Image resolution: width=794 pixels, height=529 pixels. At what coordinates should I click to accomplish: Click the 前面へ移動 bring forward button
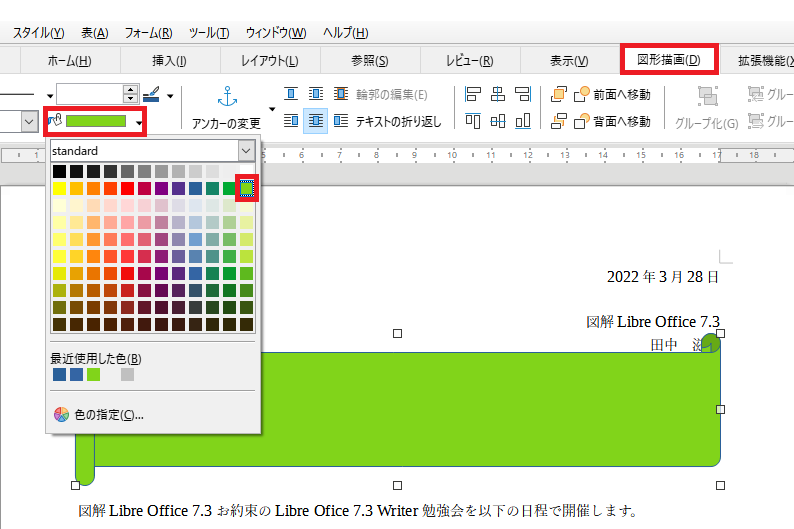[613, 94]
